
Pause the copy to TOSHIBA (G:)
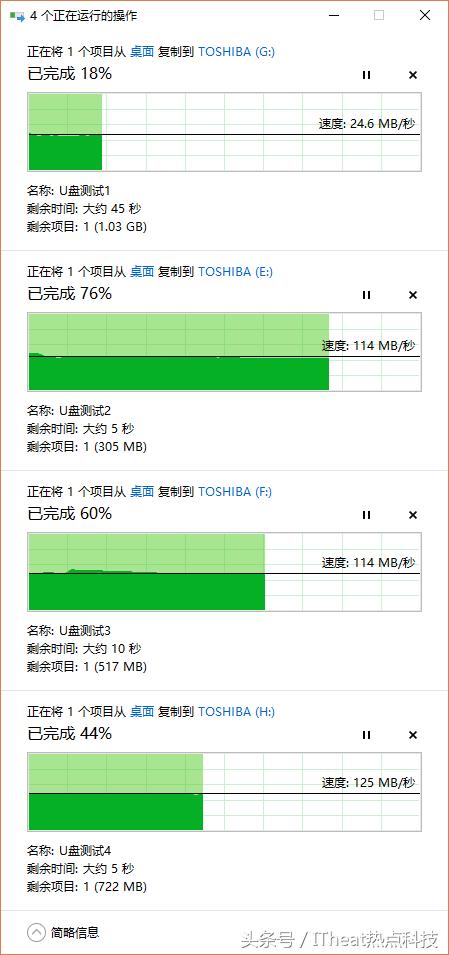pos(366,75)
